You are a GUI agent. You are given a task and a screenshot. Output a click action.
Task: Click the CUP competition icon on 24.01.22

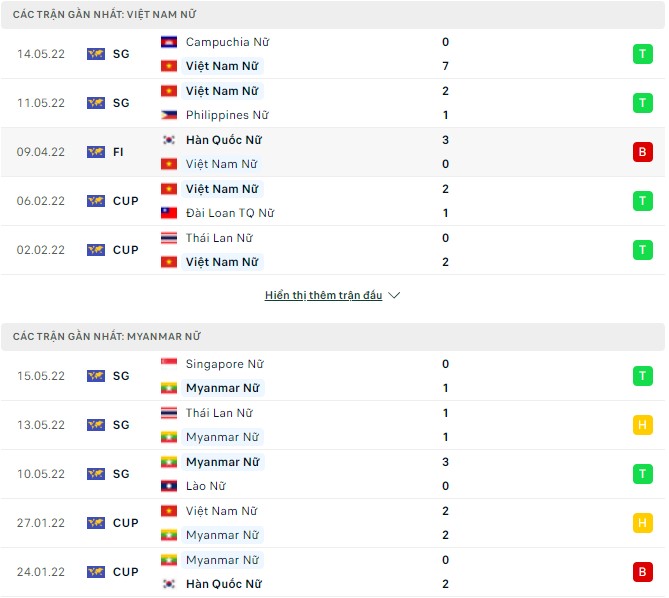click(x=96, y=572)
